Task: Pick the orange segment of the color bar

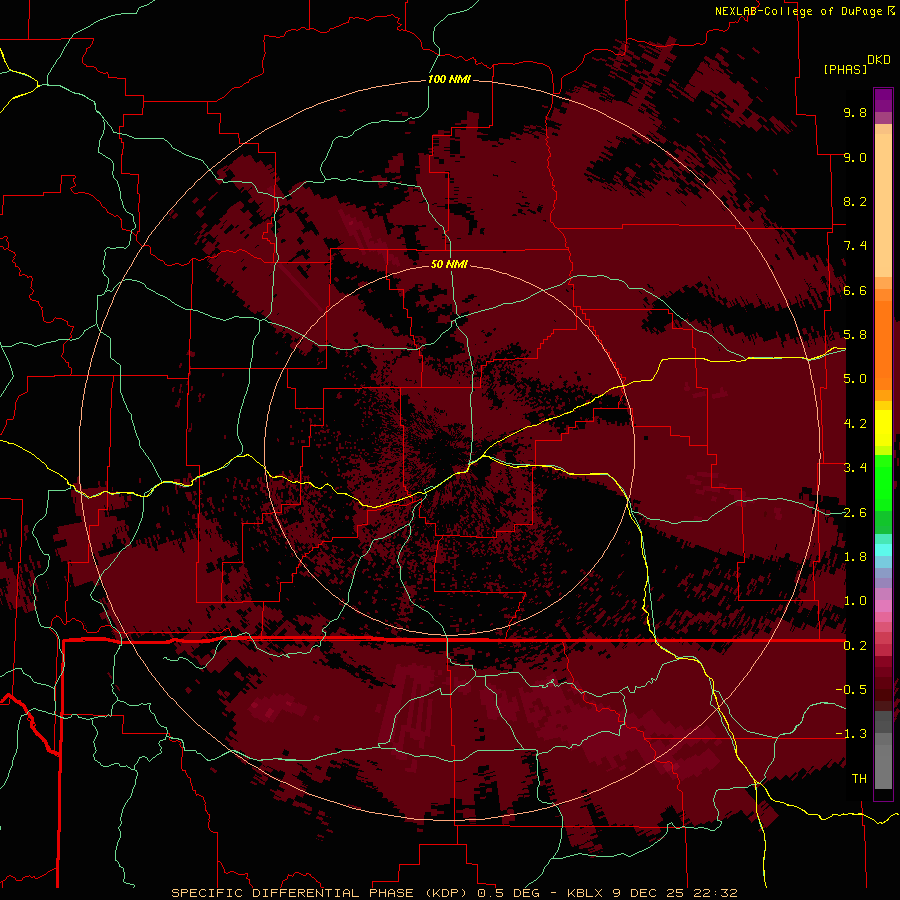Action: (x=883, y=344)
